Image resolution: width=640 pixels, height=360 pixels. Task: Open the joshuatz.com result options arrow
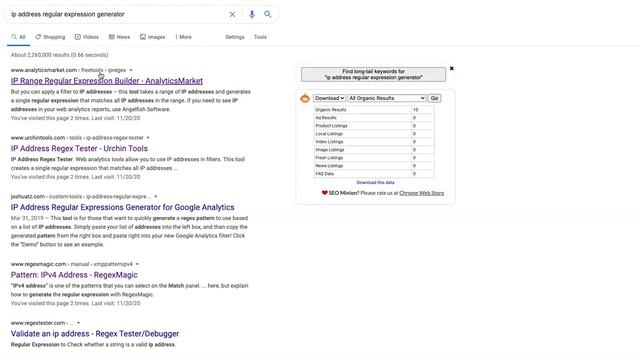(x=156, y=197)
